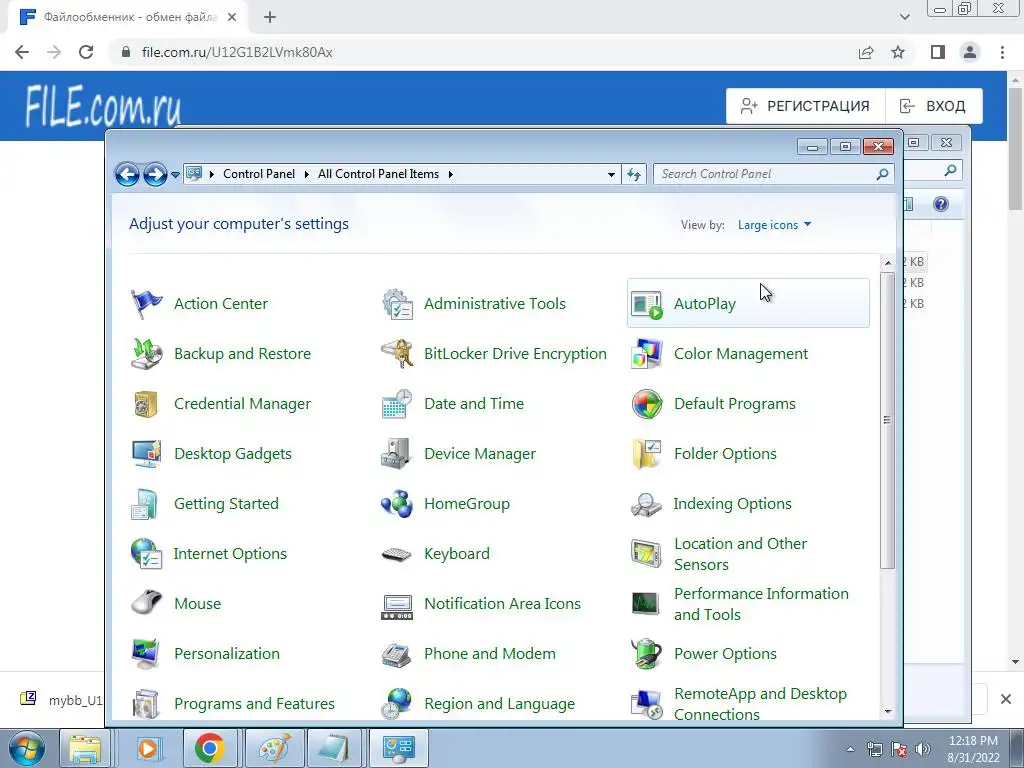Close the Chrome downloads bar
The width and height of the screenshot is (1024, 768).
[x=1006, y=699]
